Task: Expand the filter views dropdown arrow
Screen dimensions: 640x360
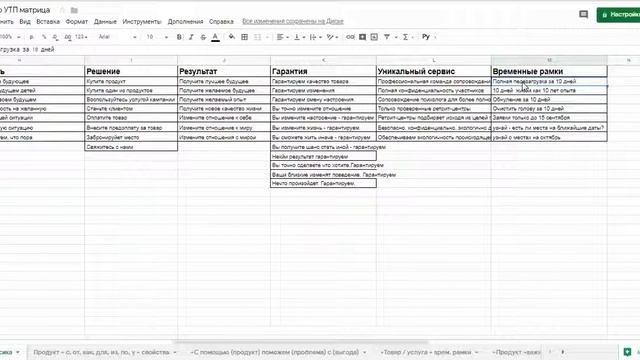Action: 396,38
